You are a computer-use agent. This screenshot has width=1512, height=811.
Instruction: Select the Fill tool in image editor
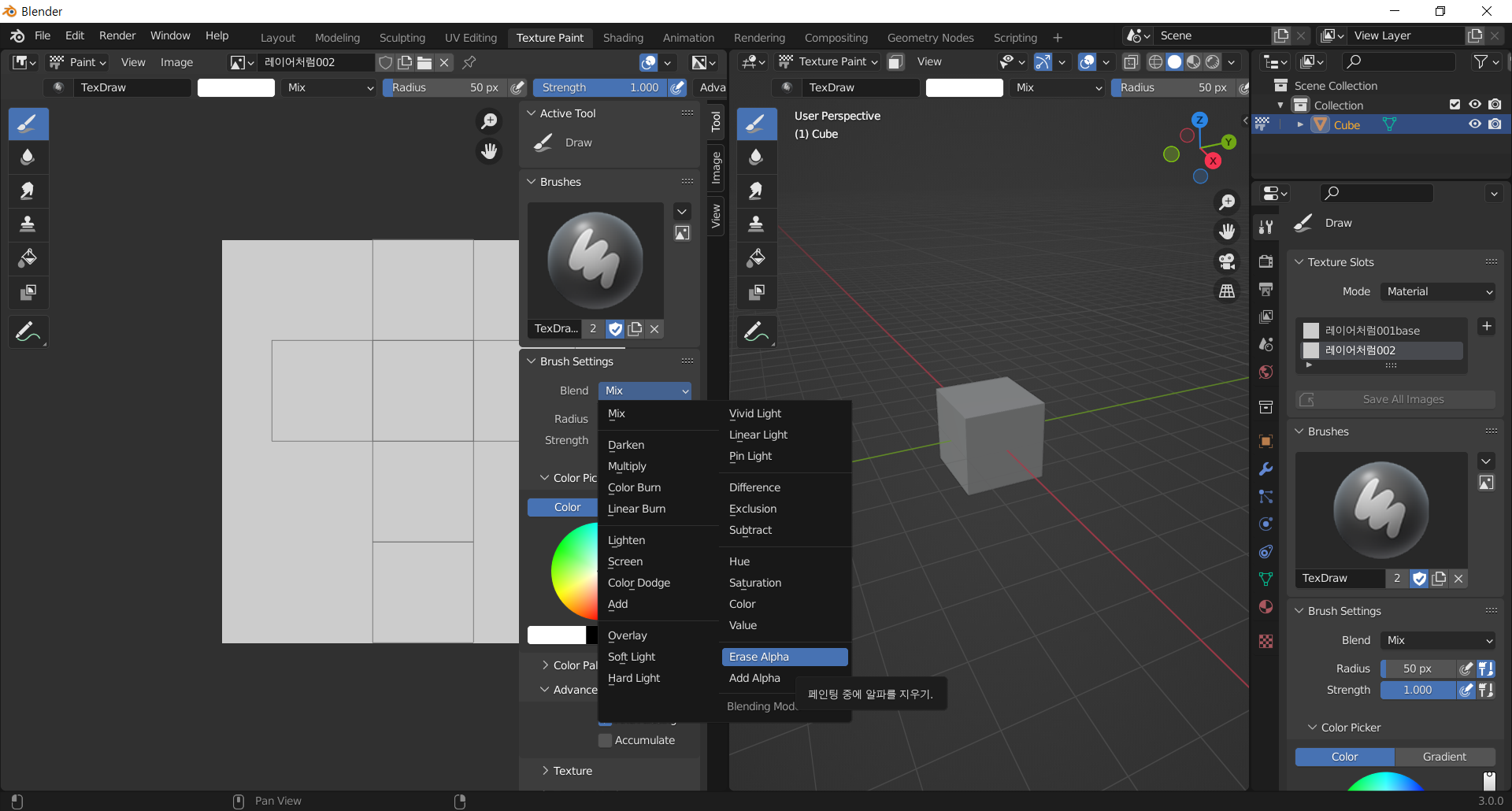(x=28, y=258)
